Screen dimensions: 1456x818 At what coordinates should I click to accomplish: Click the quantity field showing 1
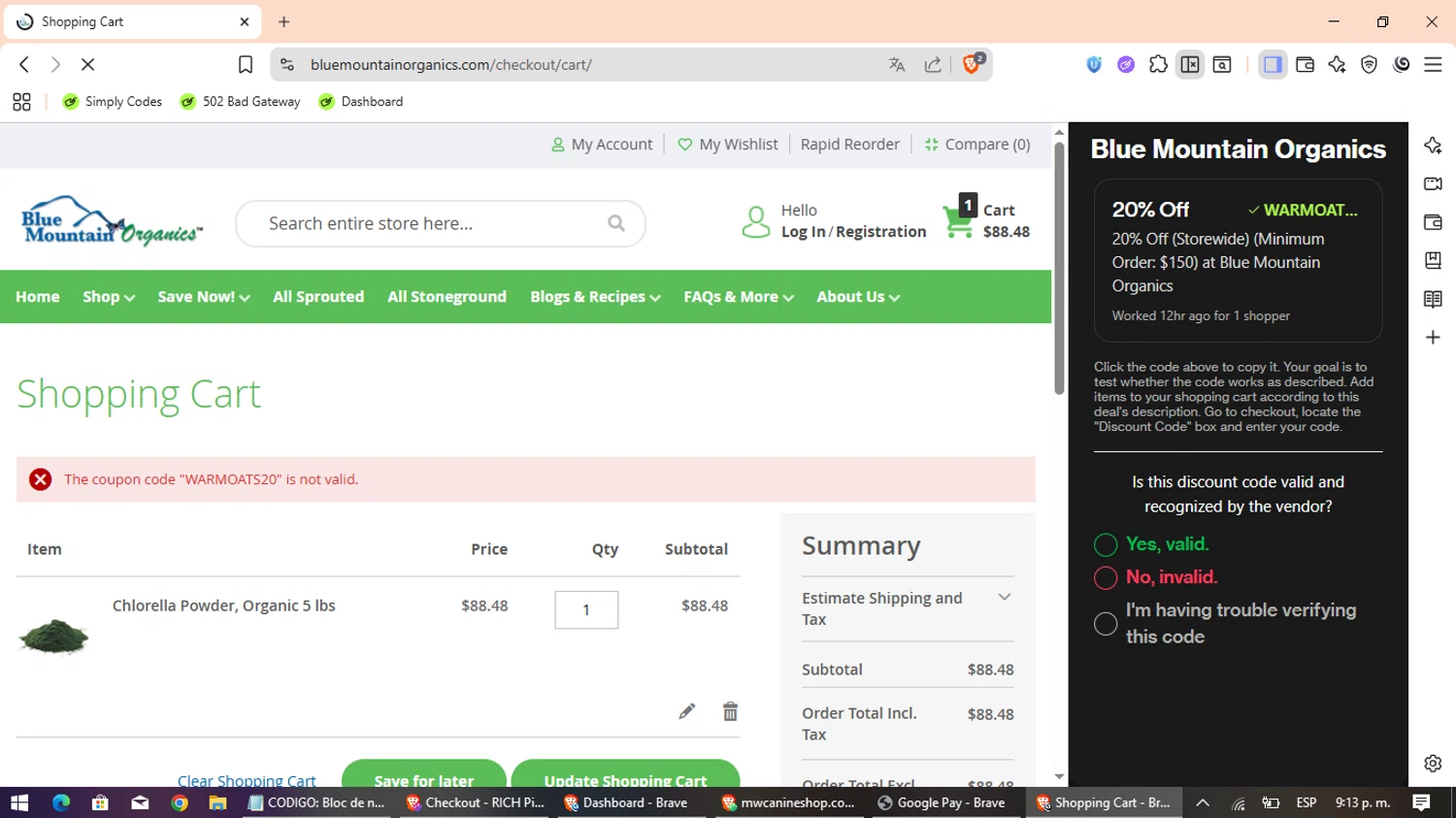pos(586,610)
